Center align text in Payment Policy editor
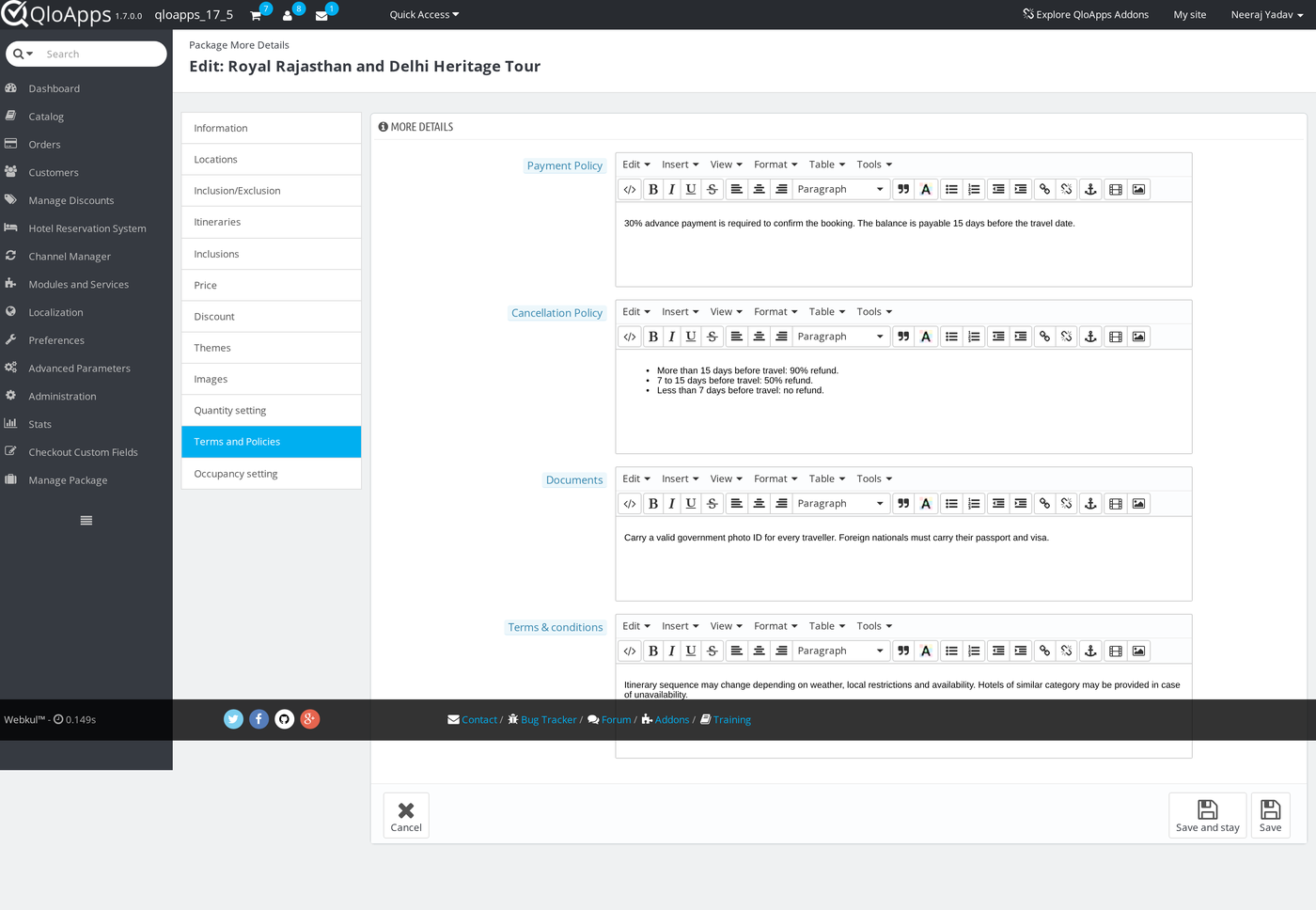The height and width of the screenshot is (910, 1316). (759, 189)
